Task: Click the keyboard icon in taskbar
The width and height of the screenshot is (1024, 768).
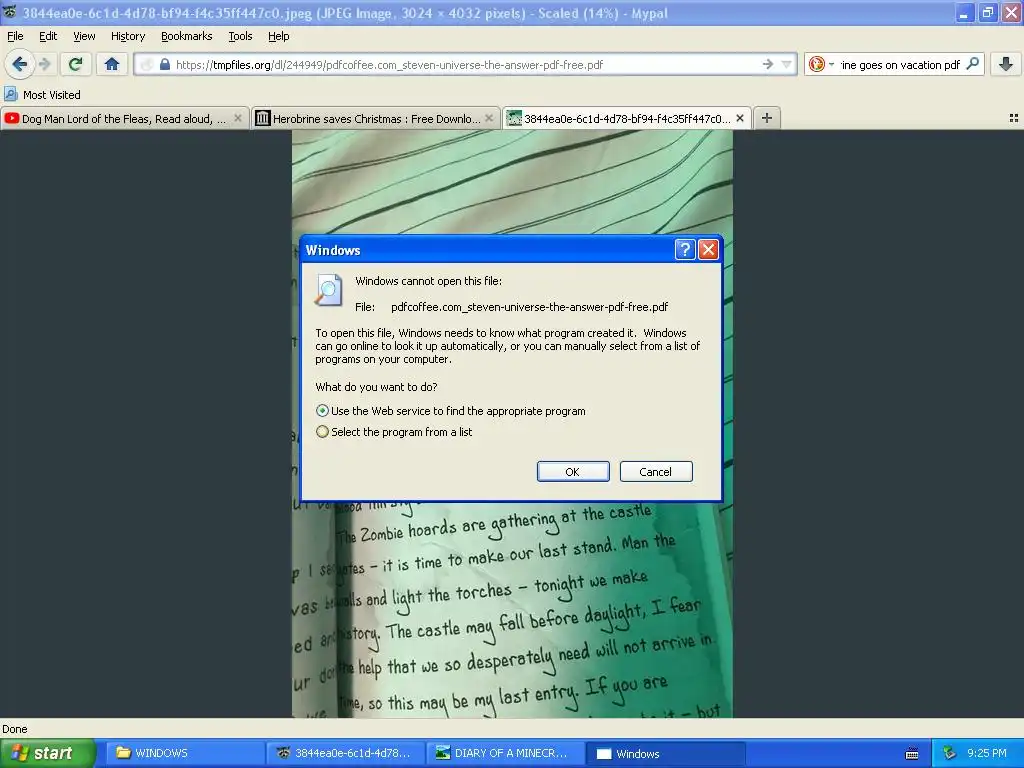Action: [912, 754]
